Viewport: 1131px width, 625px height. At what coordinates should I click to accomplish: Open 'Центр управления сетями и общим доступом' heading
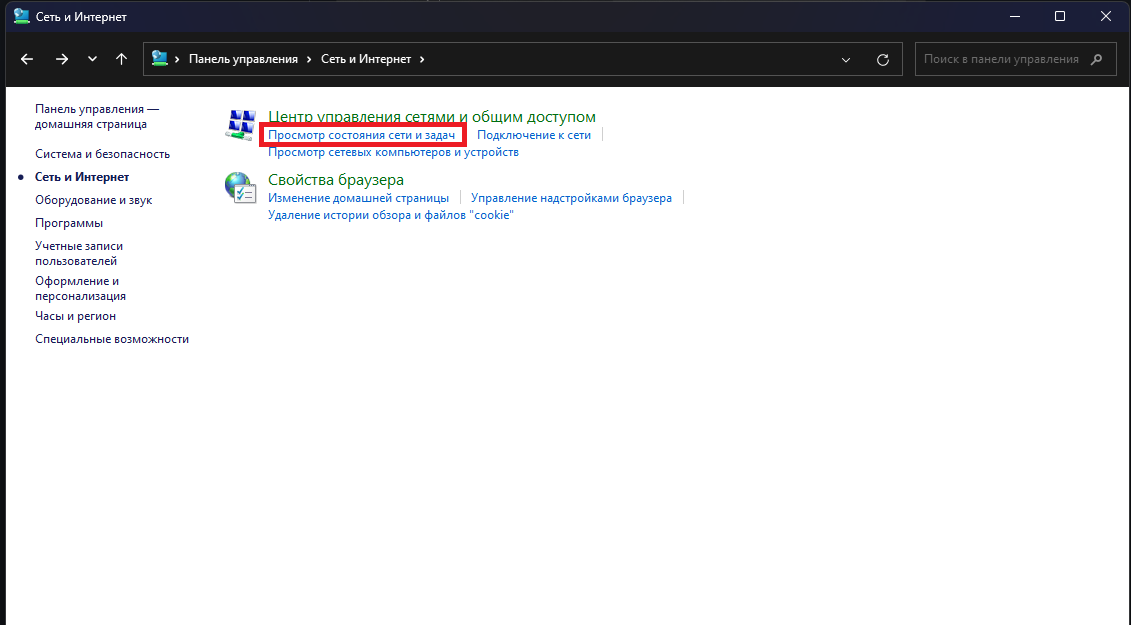tap(431, 117)
